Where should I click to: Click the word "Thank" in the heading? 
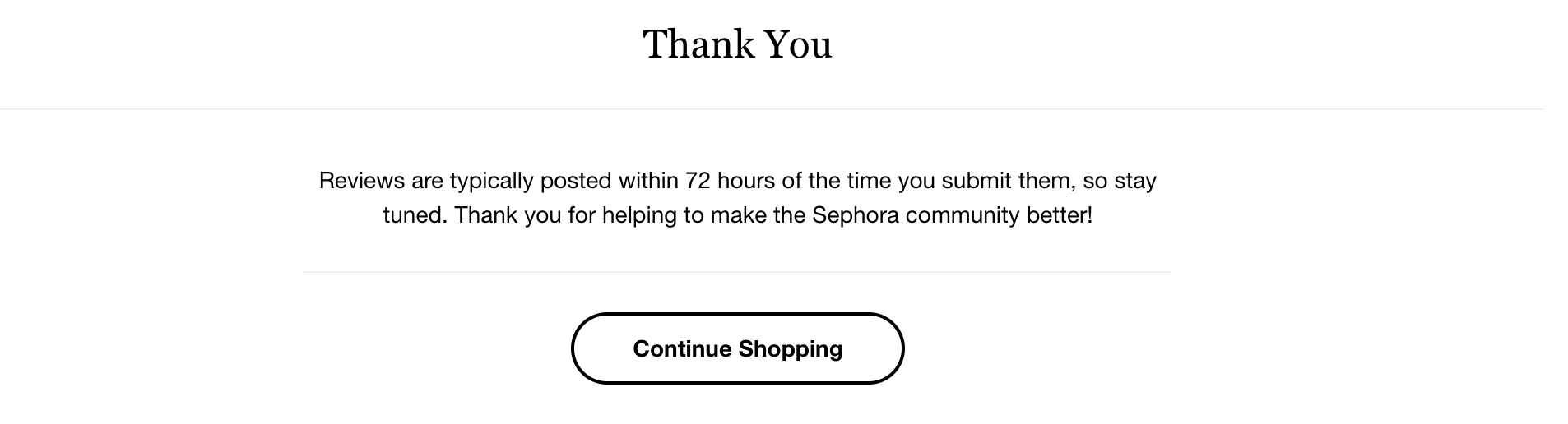coord(698,44)
